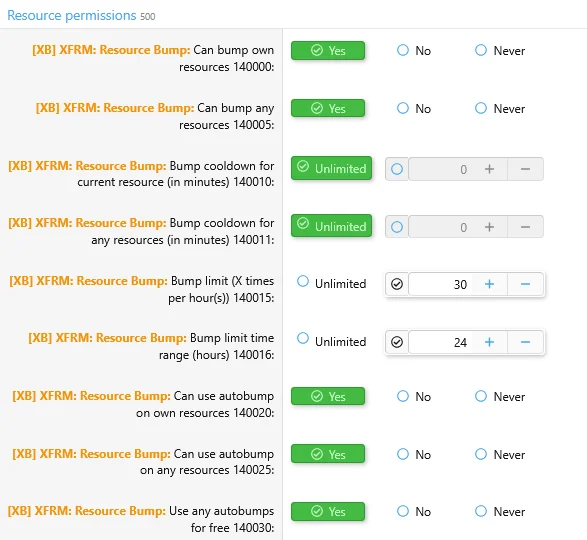Select Never for Can bump own resources

click(500, 51)
